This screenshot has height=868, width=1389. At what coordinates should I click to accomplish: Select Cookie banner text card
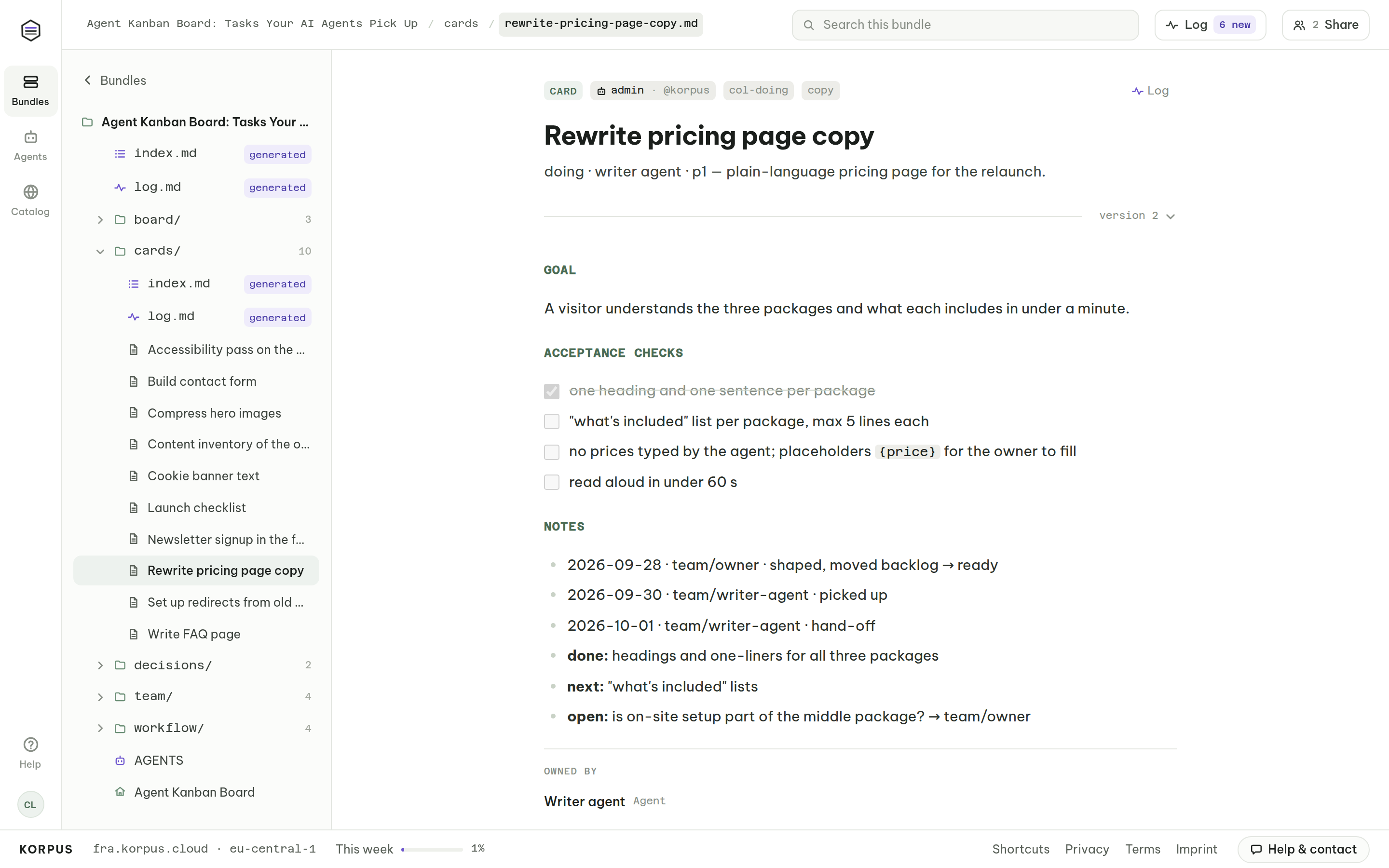coord(196,476)
